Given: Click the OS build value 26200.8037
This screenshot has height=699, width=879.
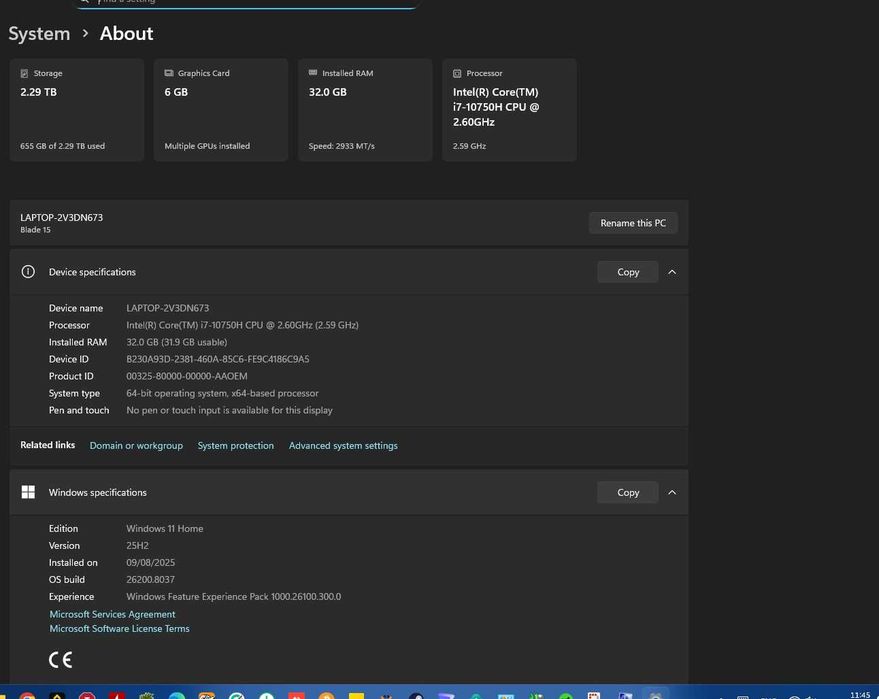Looking at the screenshot, I should 150,580.
